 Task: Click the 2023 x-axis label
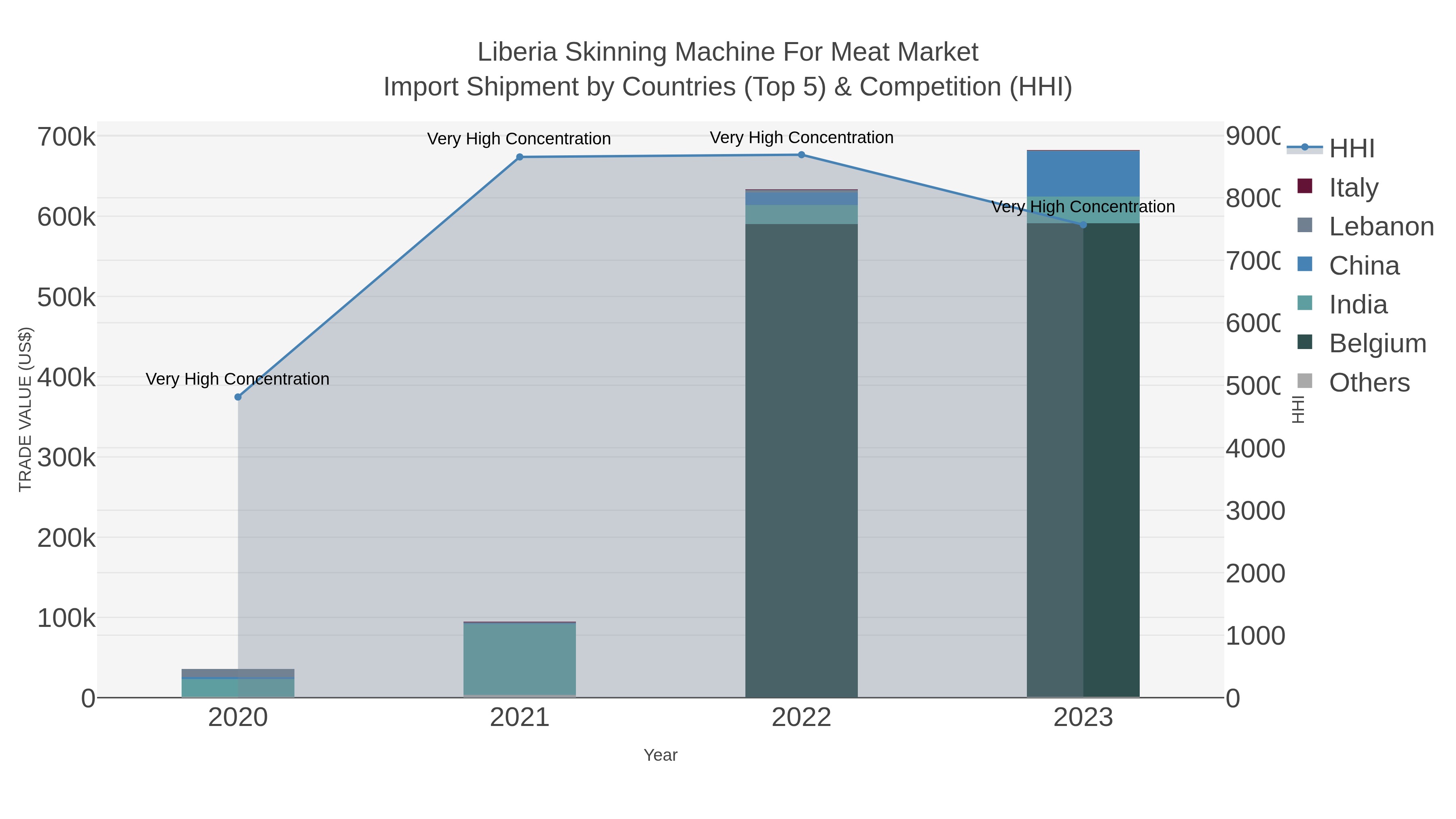1083,718
